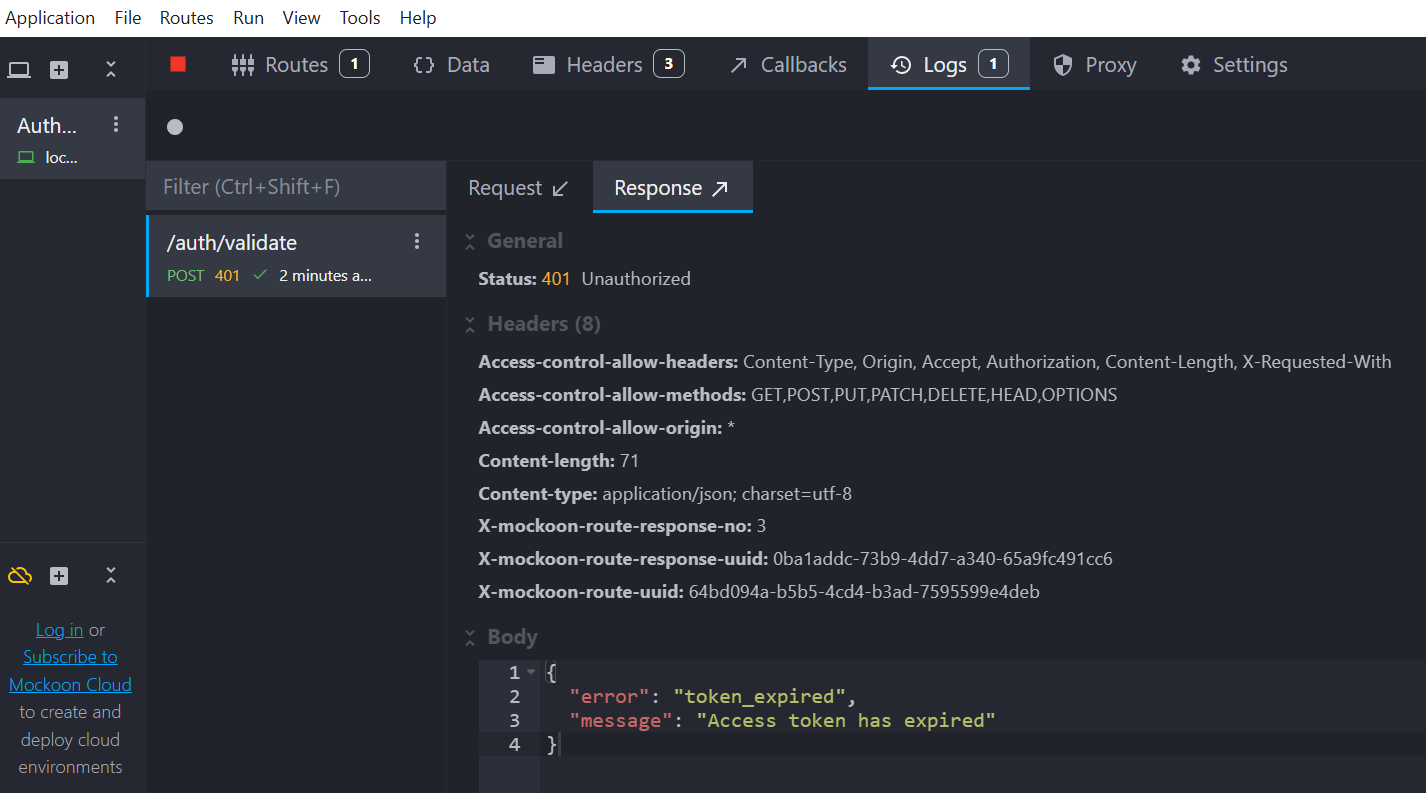Open the Application menu
The width and height of the screenshot is (1426, 793).
[x=50, y=18]
